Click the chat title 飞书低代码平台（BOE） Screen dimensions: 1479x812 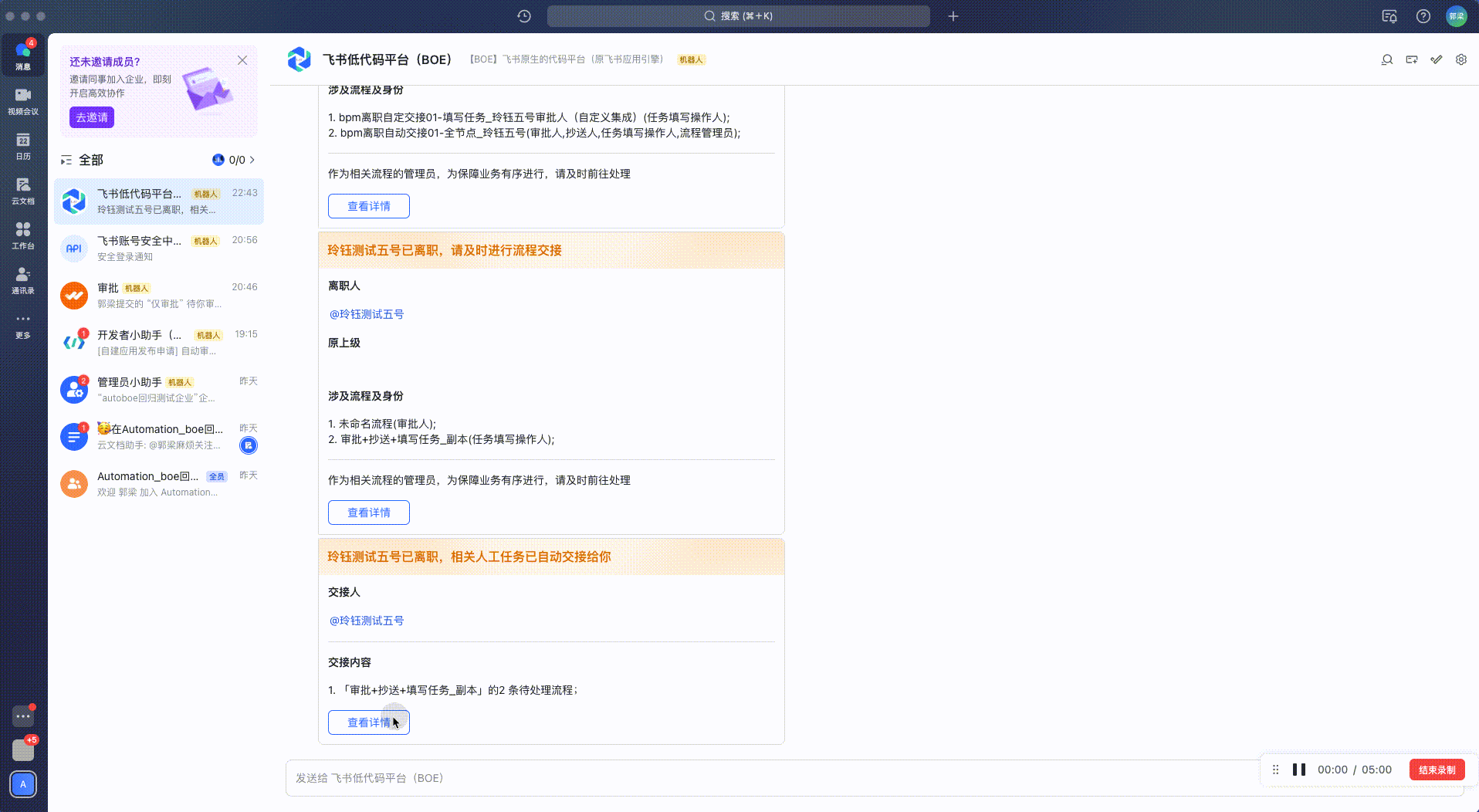pos(387,59)
